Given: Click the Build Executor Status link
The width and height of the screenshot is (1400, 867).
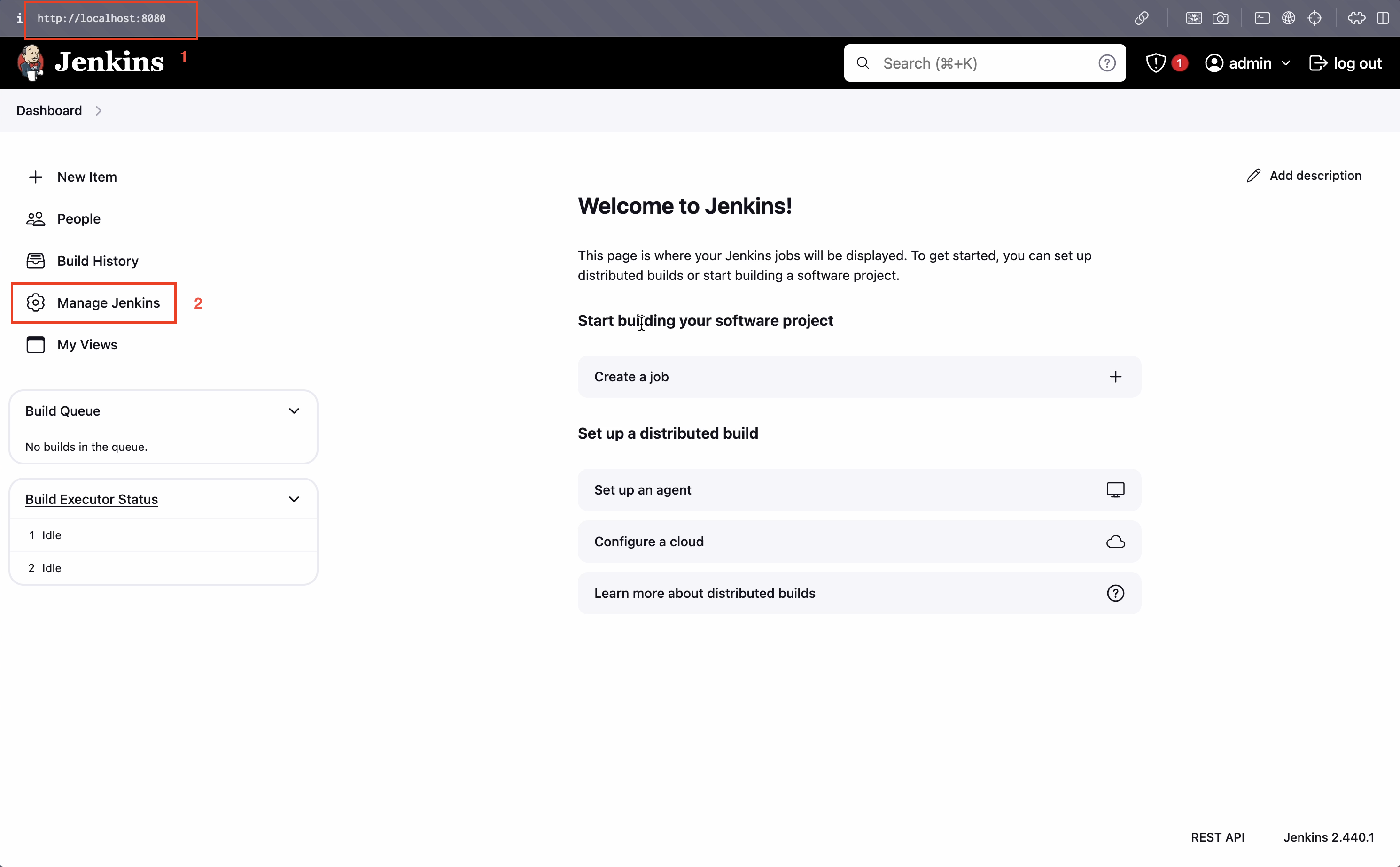Looking at the screenshot, I should pyautogui.click(x=91, y=499).
